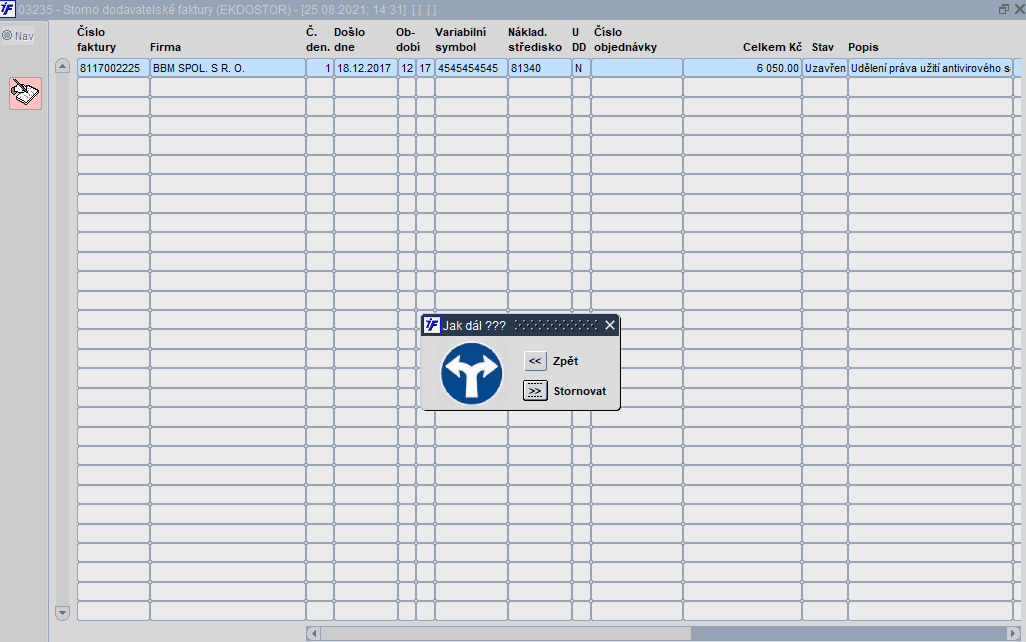1026x642 pixels.
Task: Click the Firma column header
Action: (165, 47)
